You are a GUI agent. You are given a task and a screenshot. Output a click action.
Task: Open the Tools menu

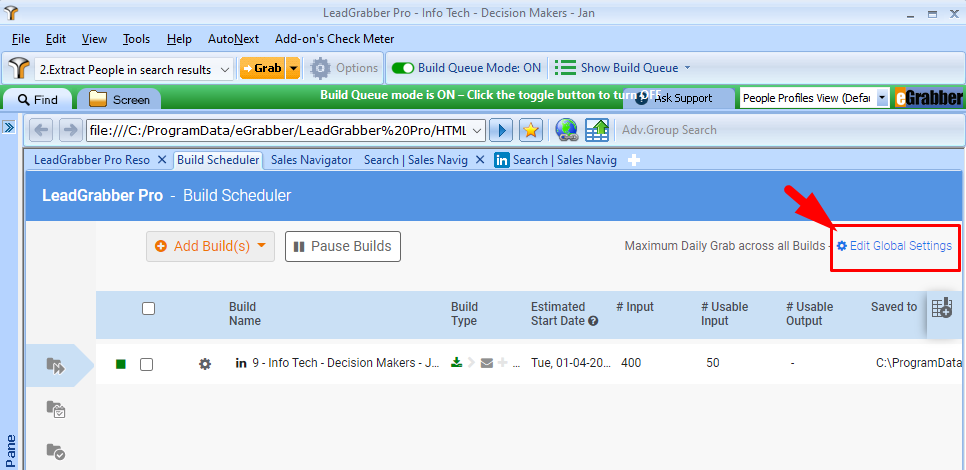tap(136, 39)
